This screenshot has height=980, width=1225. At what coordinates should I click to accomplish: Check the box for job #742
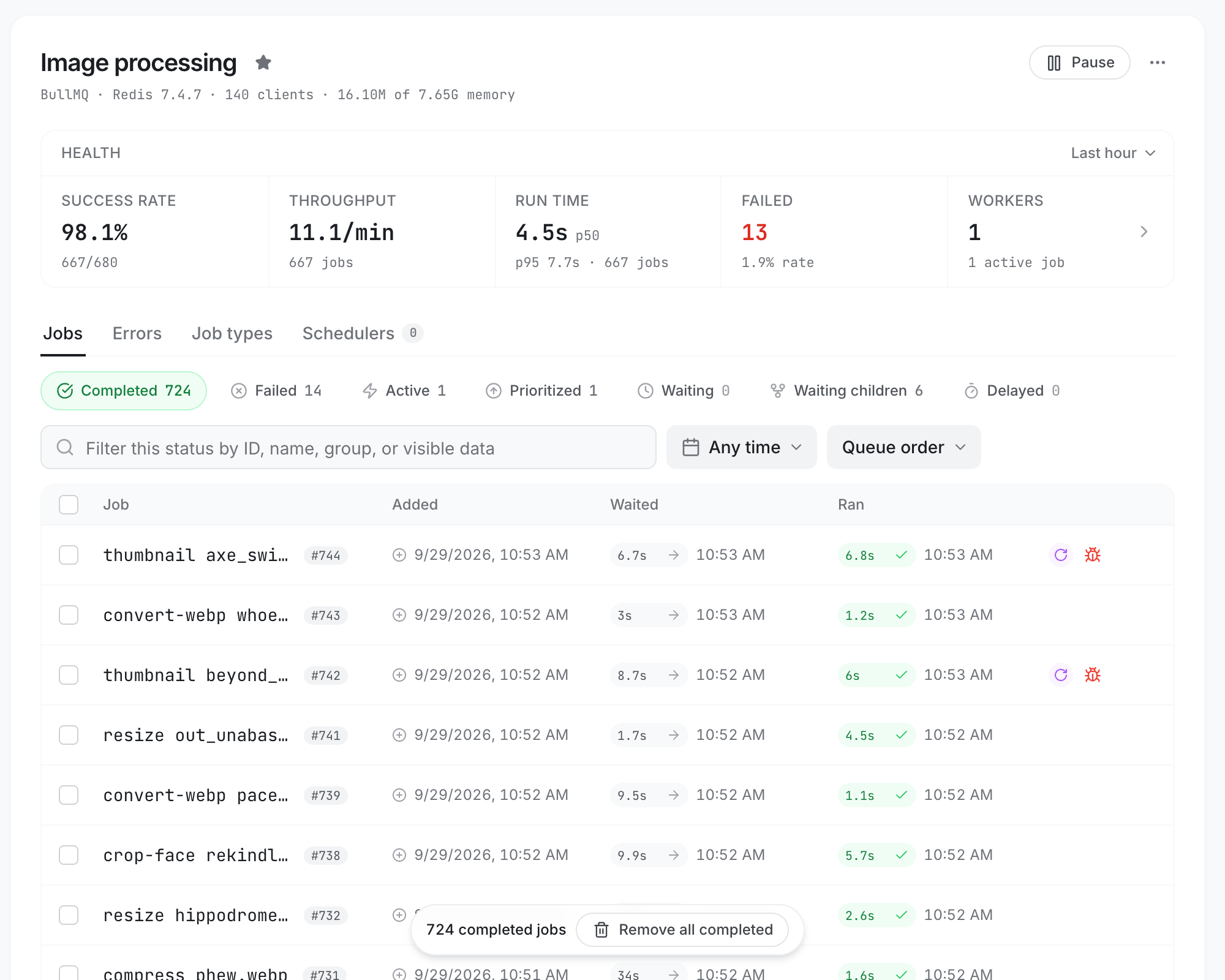(69, 675)
